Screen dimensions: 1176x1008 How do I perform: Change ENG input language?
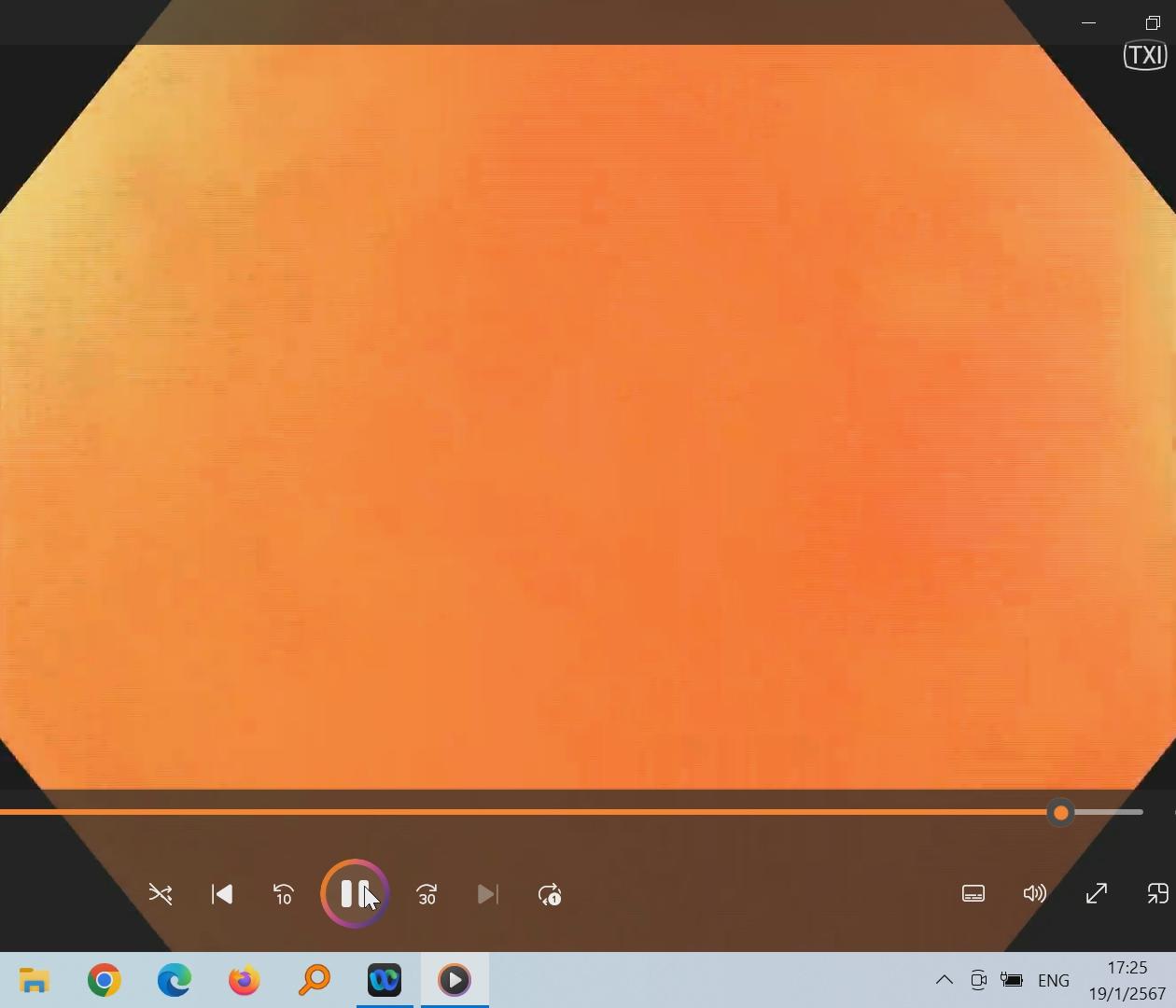click(1054, 980)
